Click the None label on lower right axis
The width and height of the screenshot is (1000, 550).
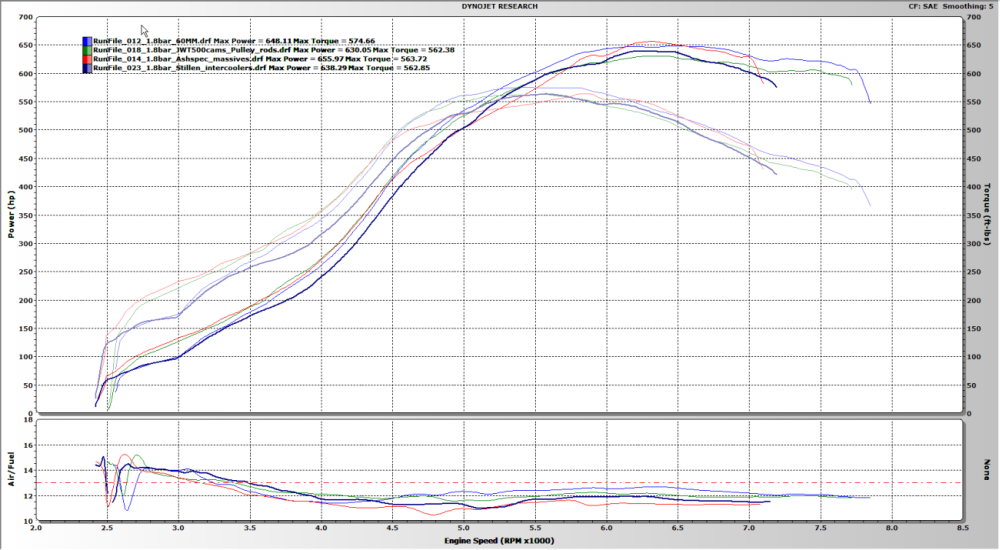pyautogui.click(x=987, y=470)
